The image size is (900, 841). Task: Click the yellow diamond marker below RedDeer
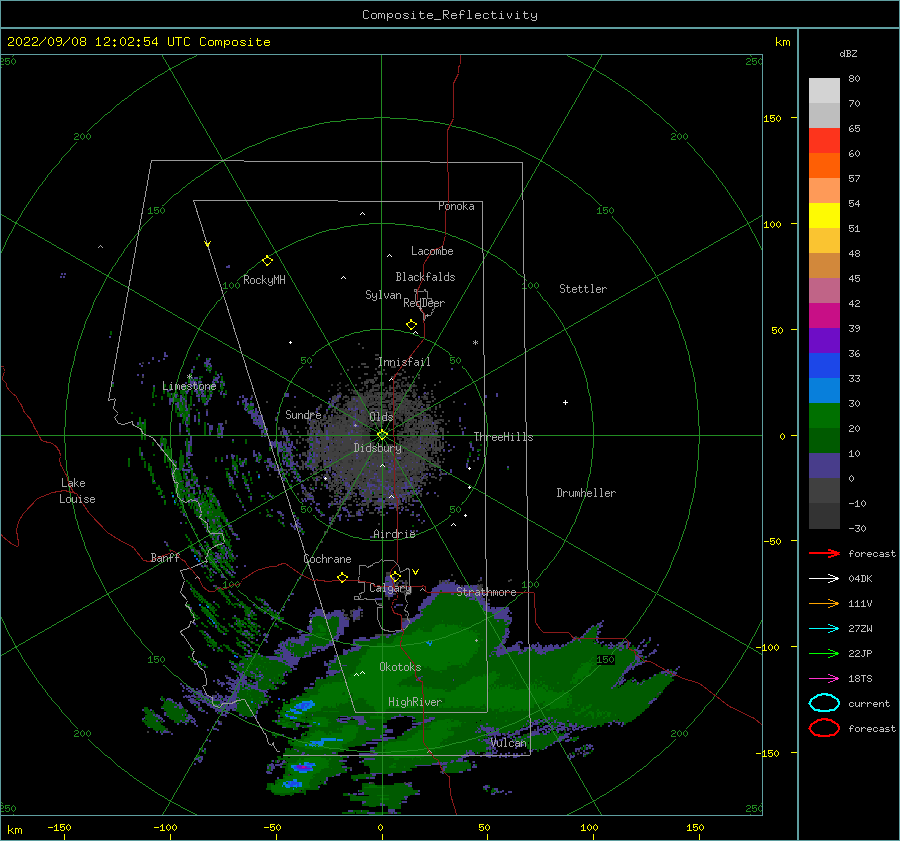point(411,325)
